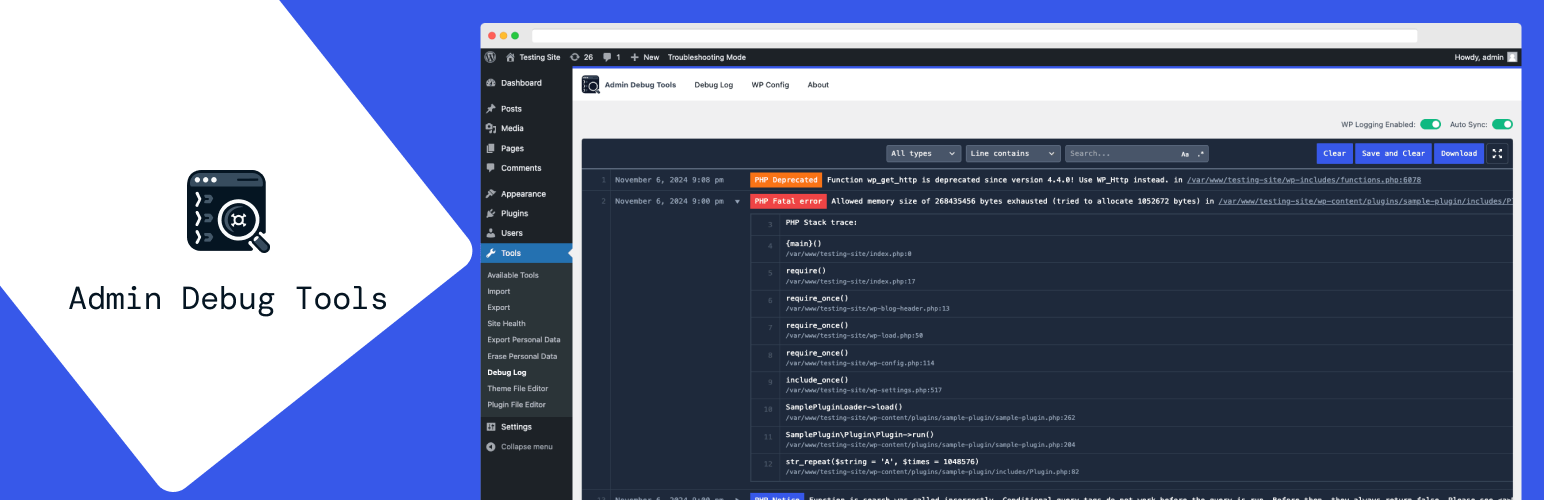Click the Admin Debug Tools heading text
1544x500 pixels.
pos(640,85)
